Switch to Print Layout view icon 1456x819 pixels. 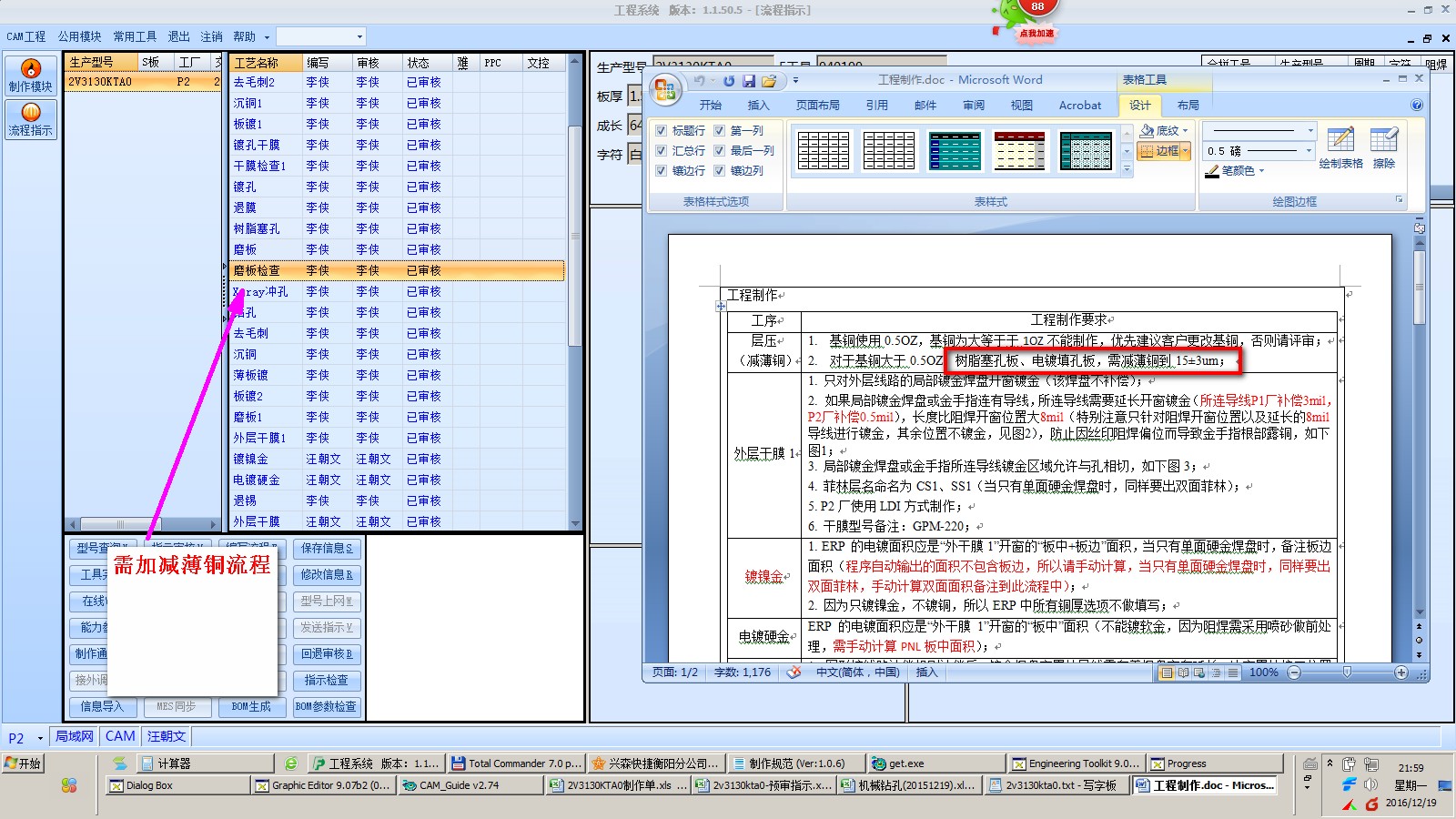click(1167, 672)
